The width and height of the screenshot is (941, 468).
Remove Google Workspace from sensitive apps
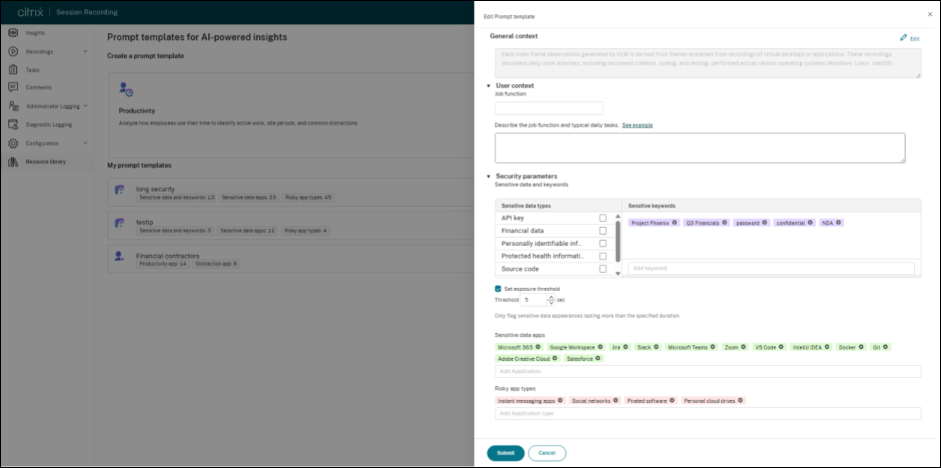(x=600, y=347)
